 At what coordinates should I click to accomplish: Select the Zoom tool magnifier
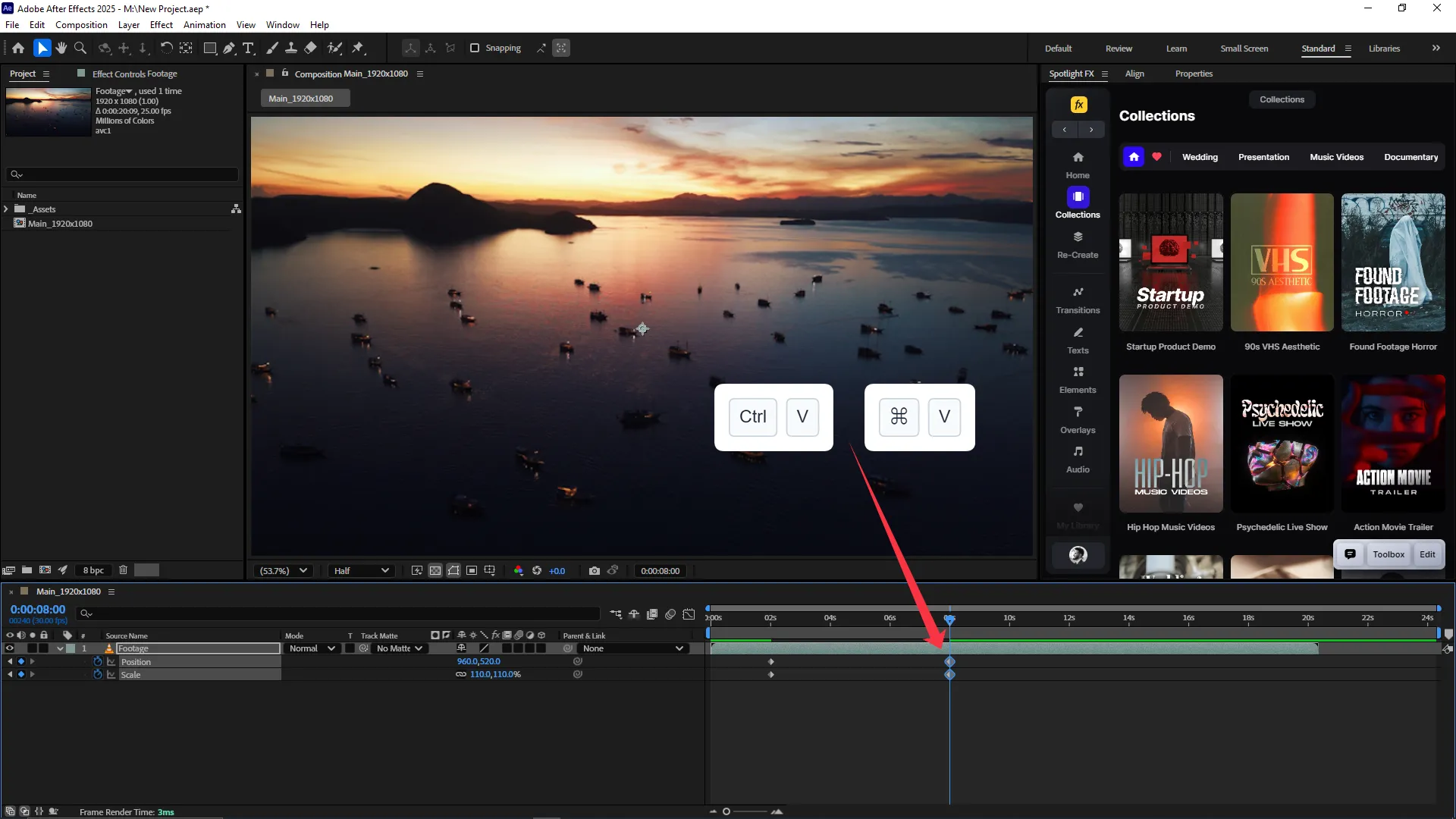(x=80, y=48)
